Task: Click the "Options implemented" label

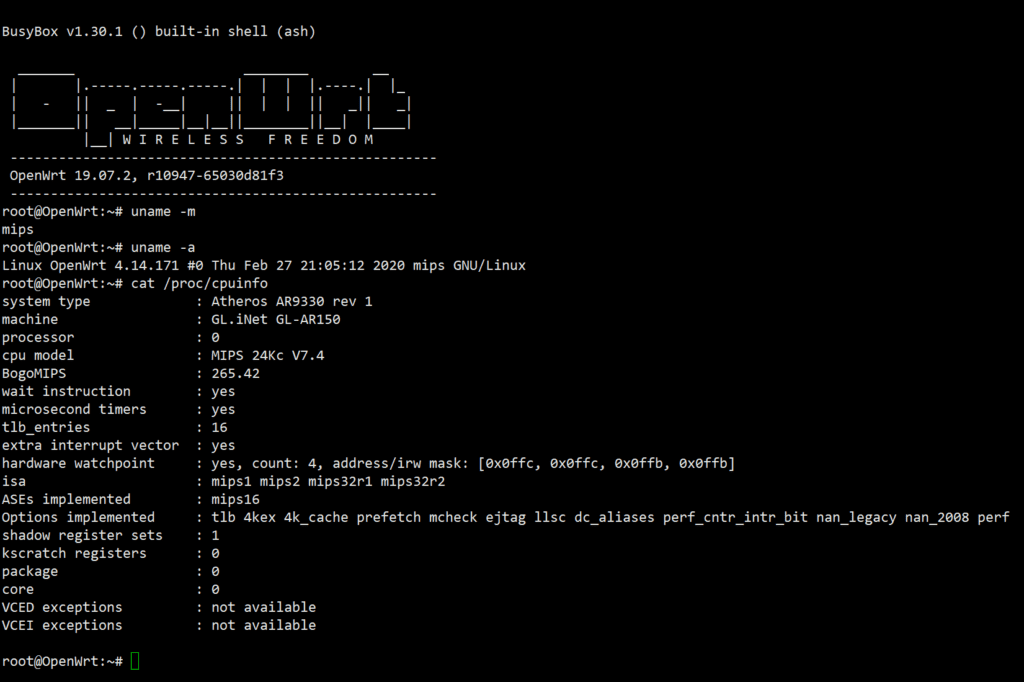Action: tap(78, 517)
